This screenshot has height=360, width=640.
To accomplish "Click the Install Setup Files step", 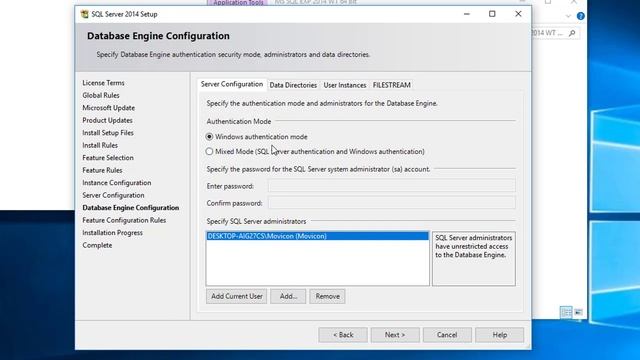I will [x=108, y=133].
